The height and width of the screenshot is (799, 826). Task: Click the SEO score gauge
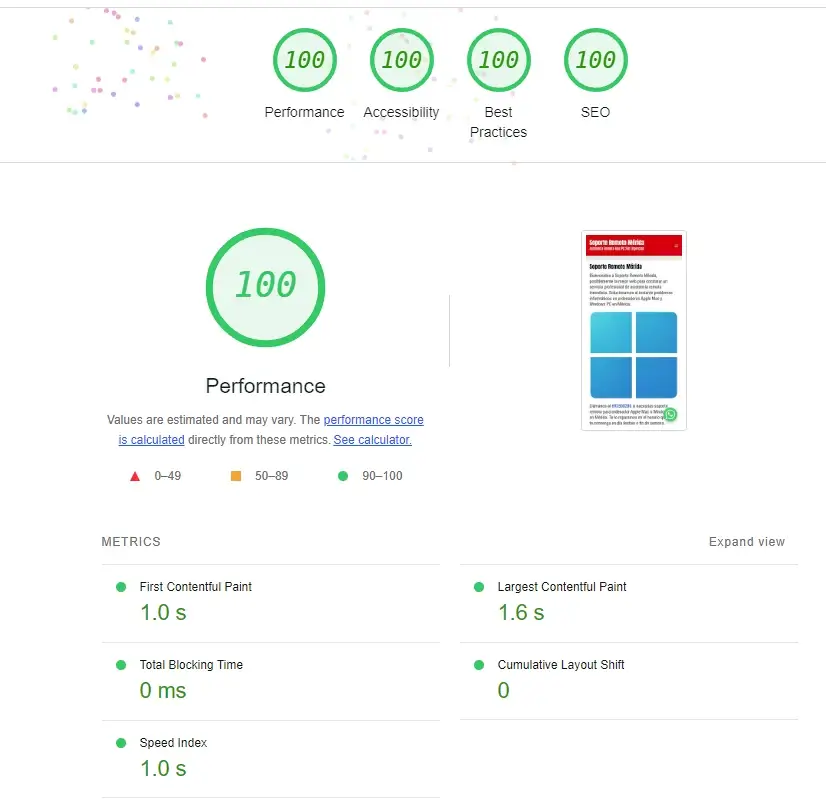pyautogui.click(x=595, y=60)
